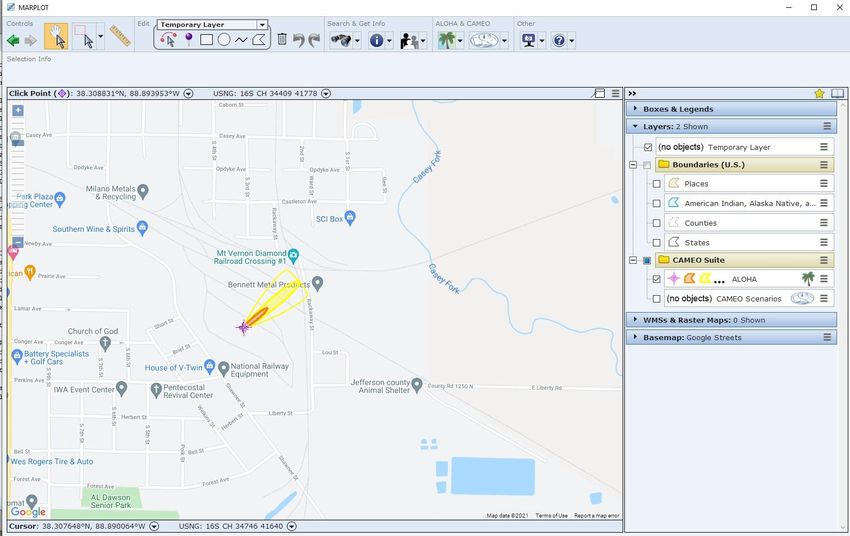Image resolution: width=850 pixels, height=536 pixels.
Task: Open the info dropdown arrow
Action: [389, 41]
